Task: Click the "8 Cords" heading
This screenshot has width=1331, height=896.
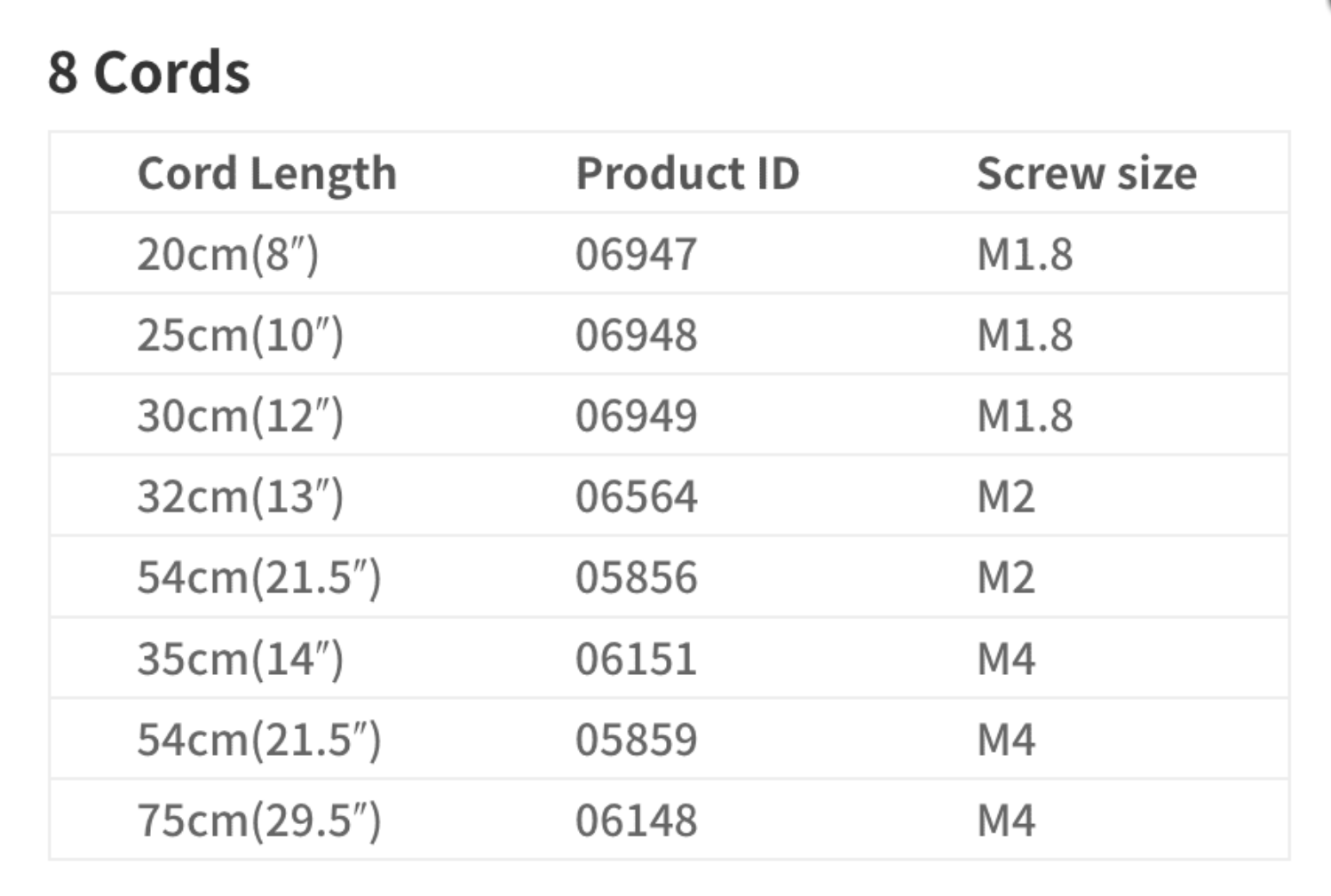Action: [149, 73]
